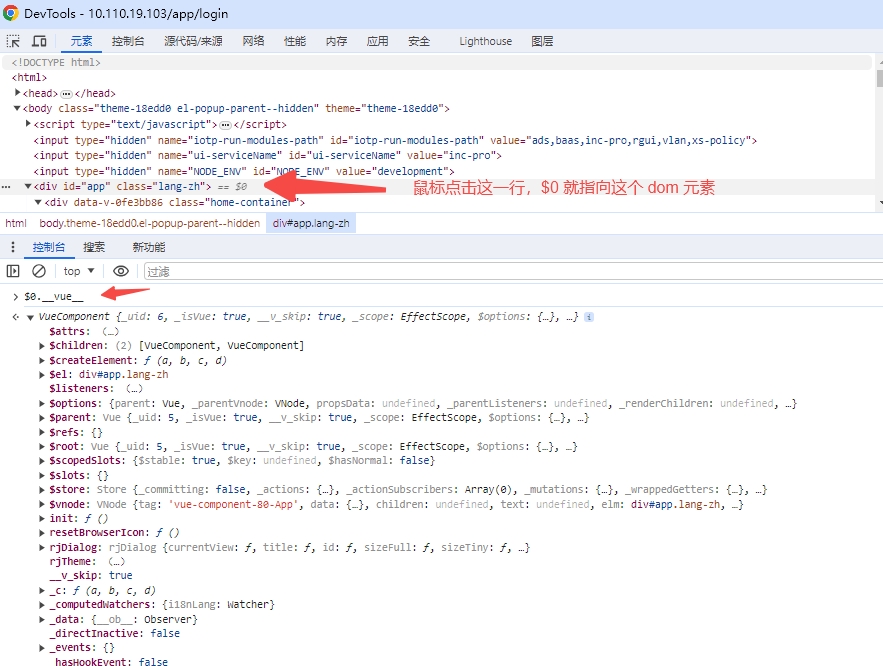883x666 pixels.
Task: Open the 源代码/来源 Sources tab
Action: point(193,41)
